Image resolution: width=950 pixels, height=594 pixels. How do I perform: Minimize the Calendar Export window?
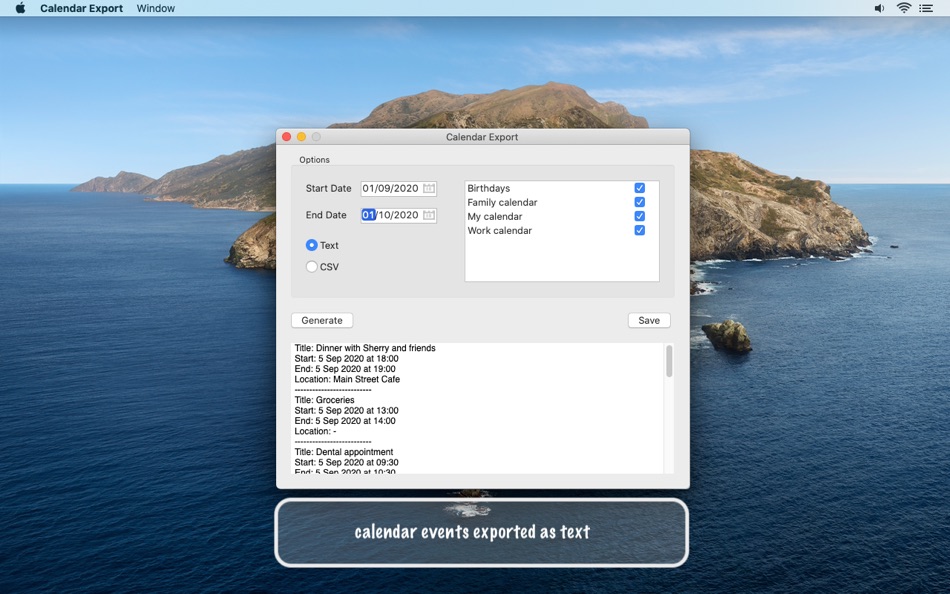click(301, 137)
